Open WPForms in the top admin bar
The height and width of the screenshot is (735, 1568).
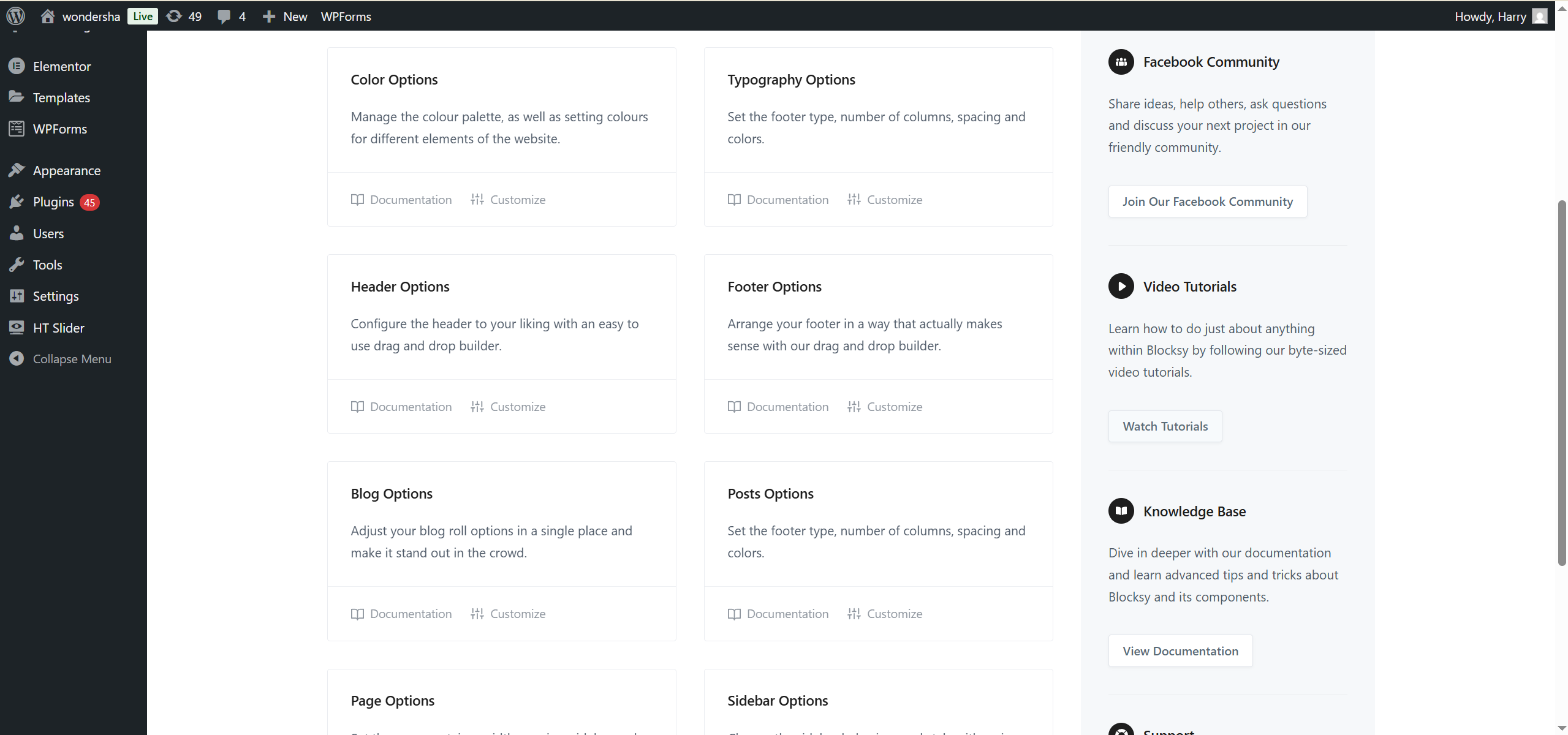pos(346,16)
